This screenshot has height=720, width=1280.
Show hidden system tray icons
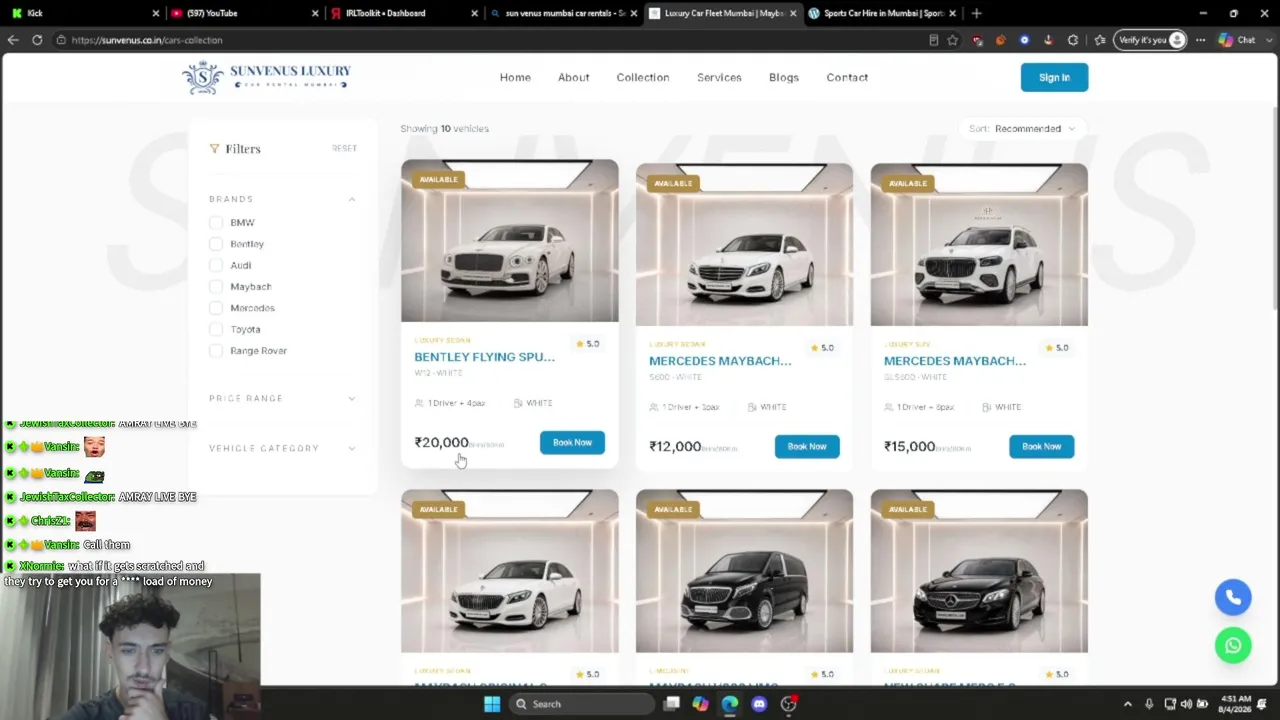point(1128,704)
